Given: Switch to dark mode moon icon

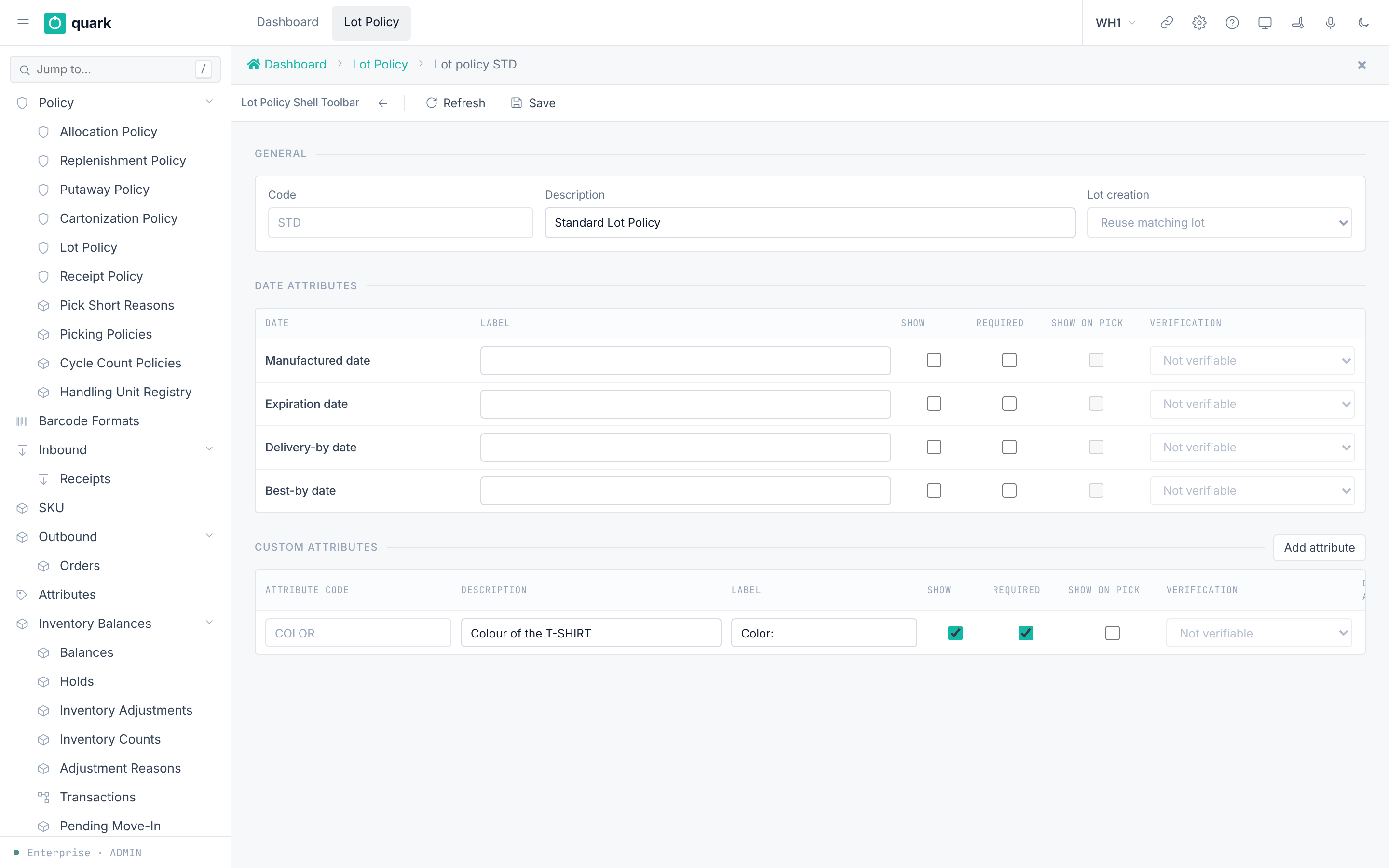Looking at the screenshot, I should [1363, 23].
